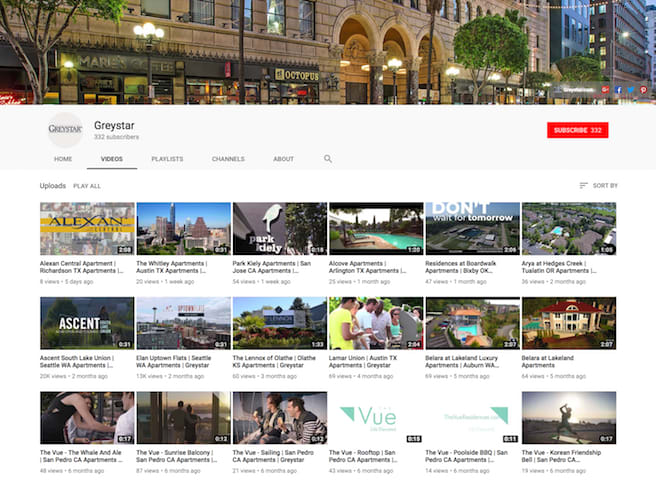
Task: Open the Alexan Central video thumbnail
Action: (87, 228)
